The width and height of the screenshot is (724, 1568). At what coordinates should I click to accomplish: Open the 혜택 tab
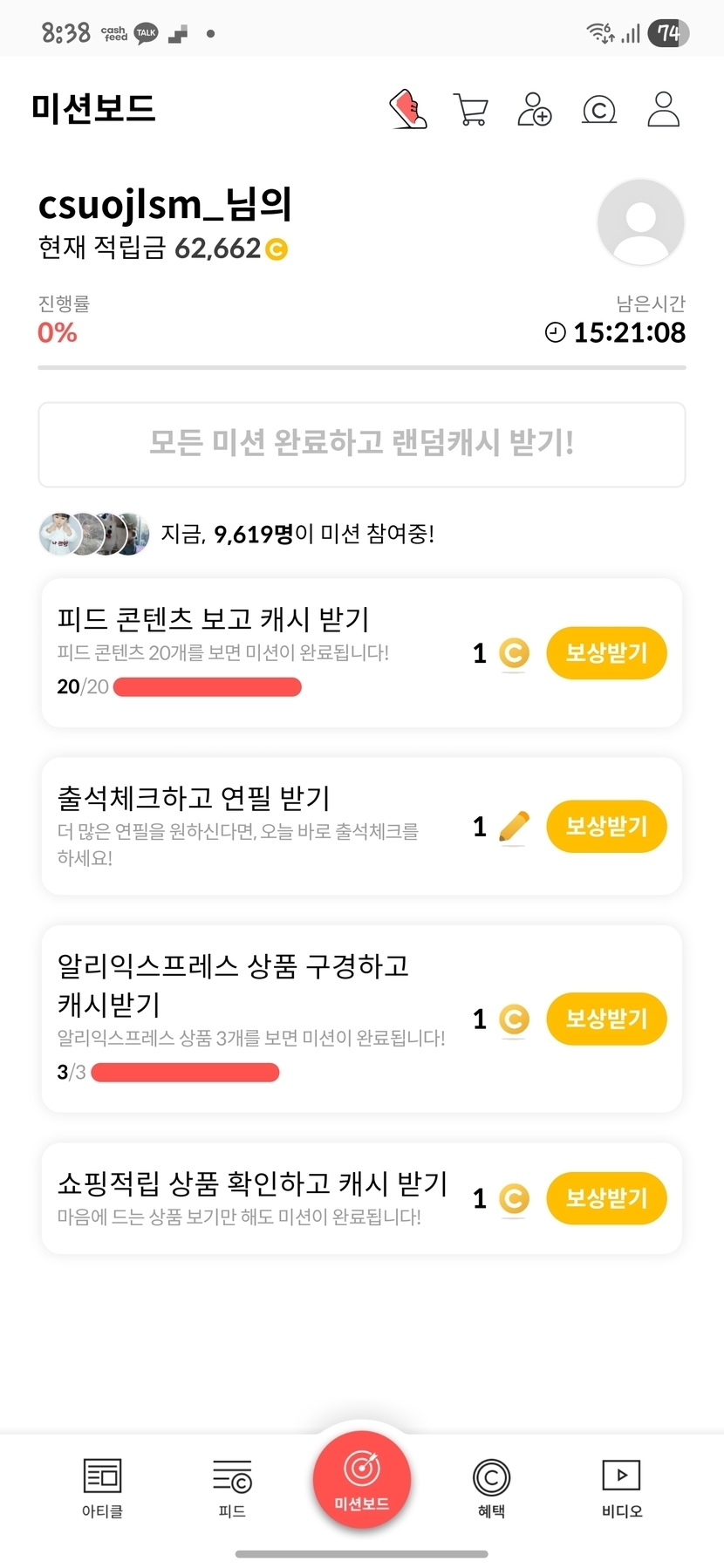point(491,1487)
